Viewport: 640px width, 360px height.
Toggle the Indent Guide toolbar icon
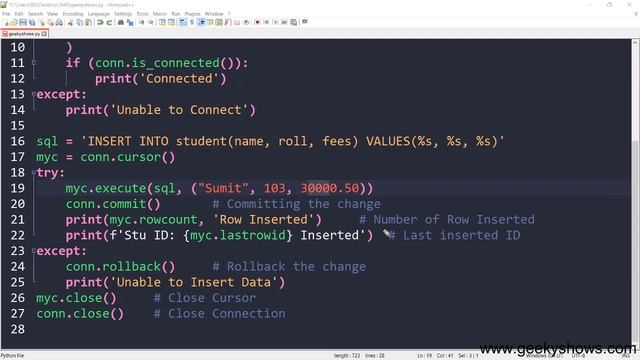click(201, 22)
